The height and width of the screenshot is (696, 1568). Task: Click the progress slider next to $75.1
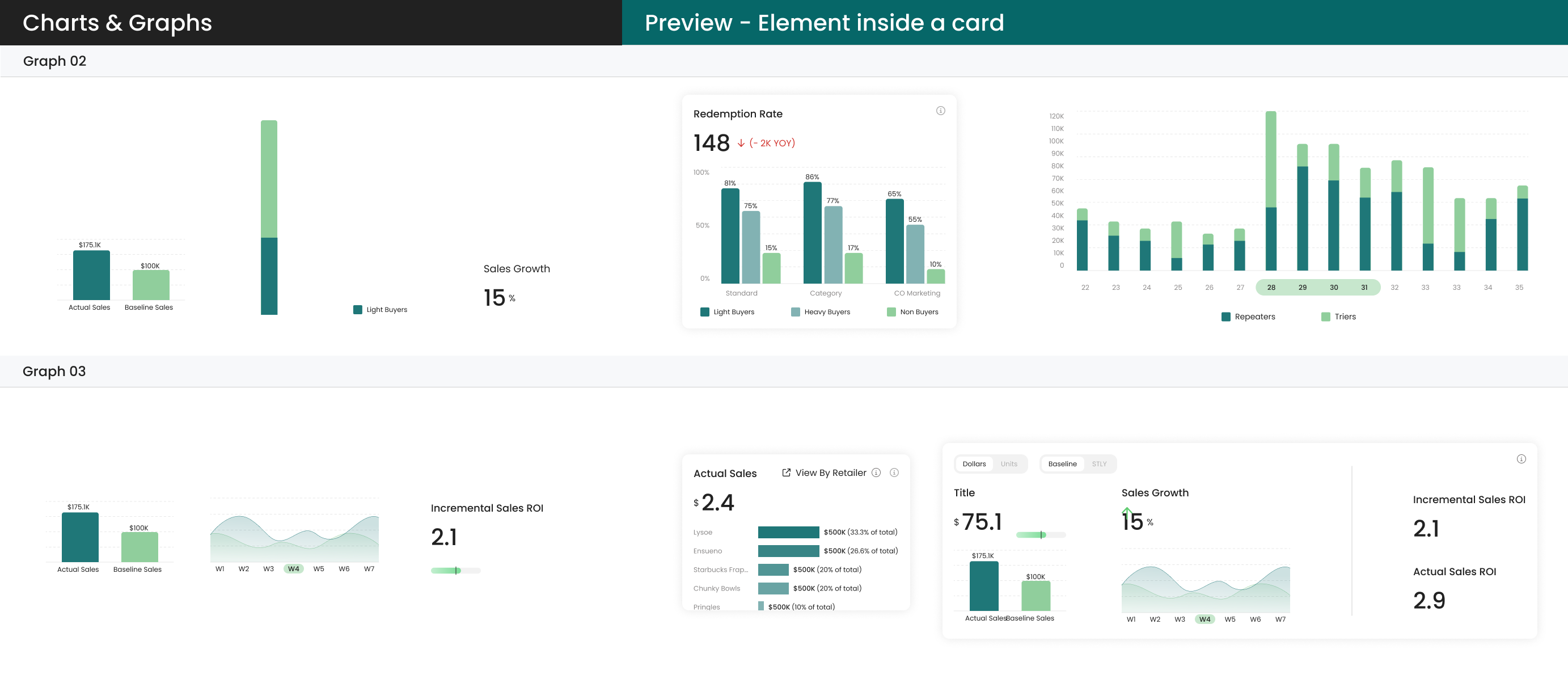tap(1041, 535)
